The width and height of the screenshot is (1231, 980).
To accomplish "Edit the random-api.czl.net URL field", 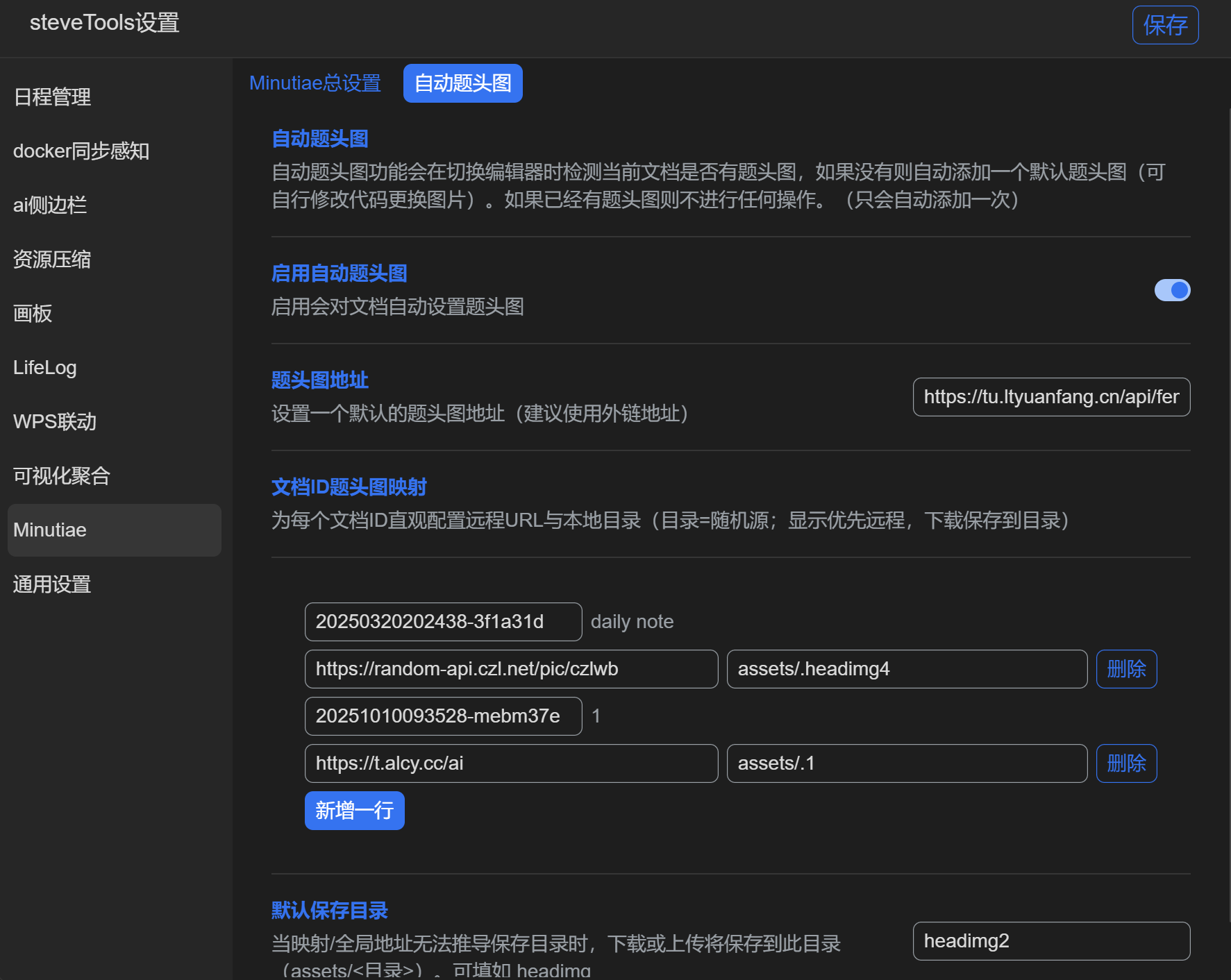I will [x=510, y=669].
